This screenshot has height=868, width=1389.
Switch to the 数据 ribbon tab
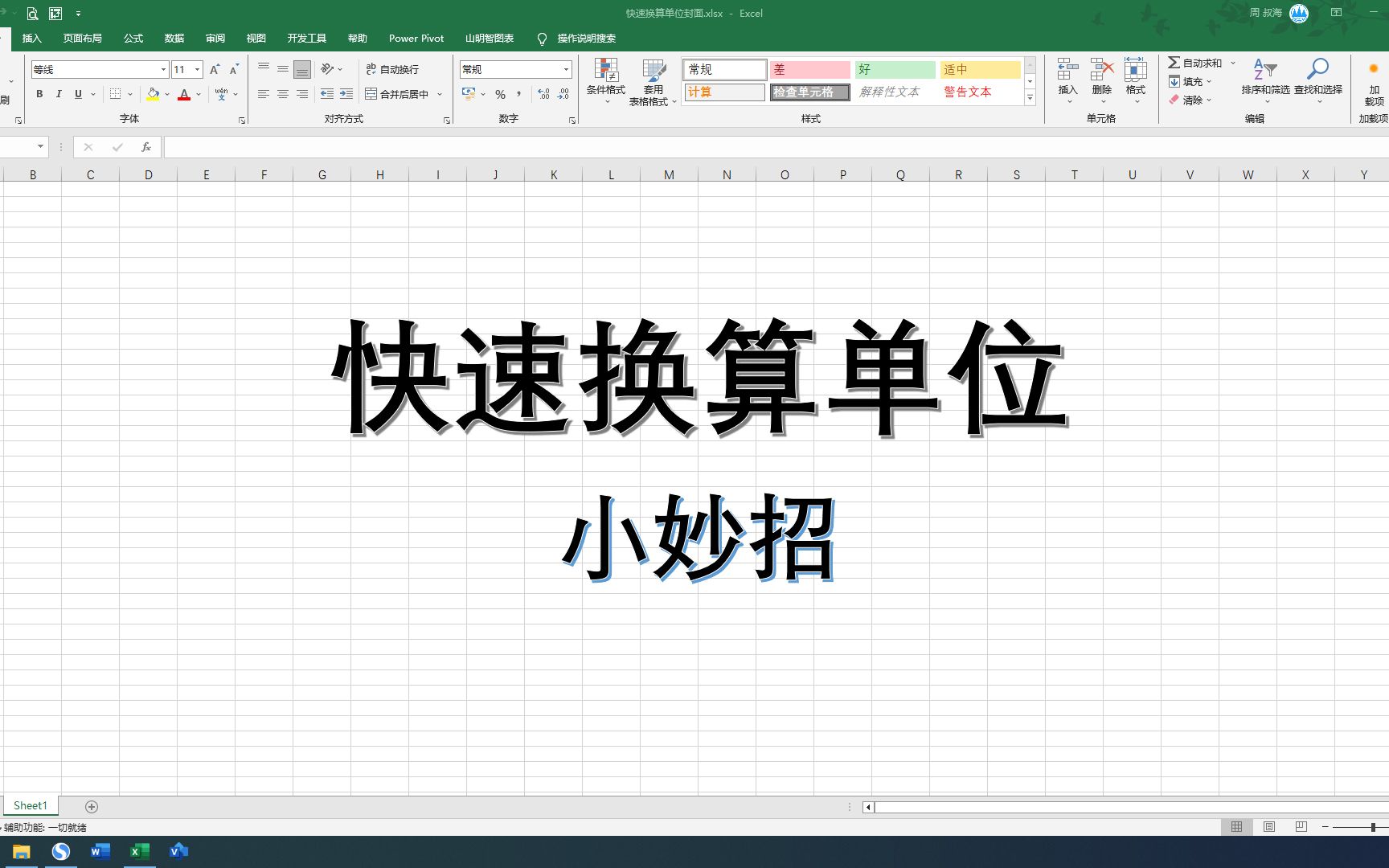(x=174, y=38)
